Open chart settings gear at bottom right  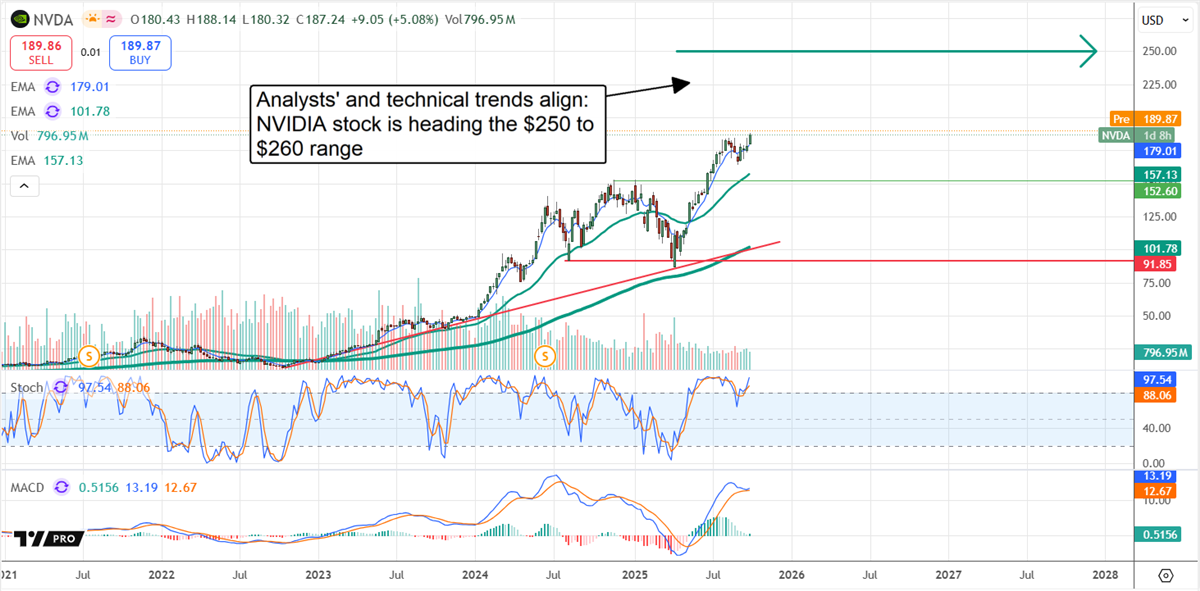click(x=1165, y=576)
